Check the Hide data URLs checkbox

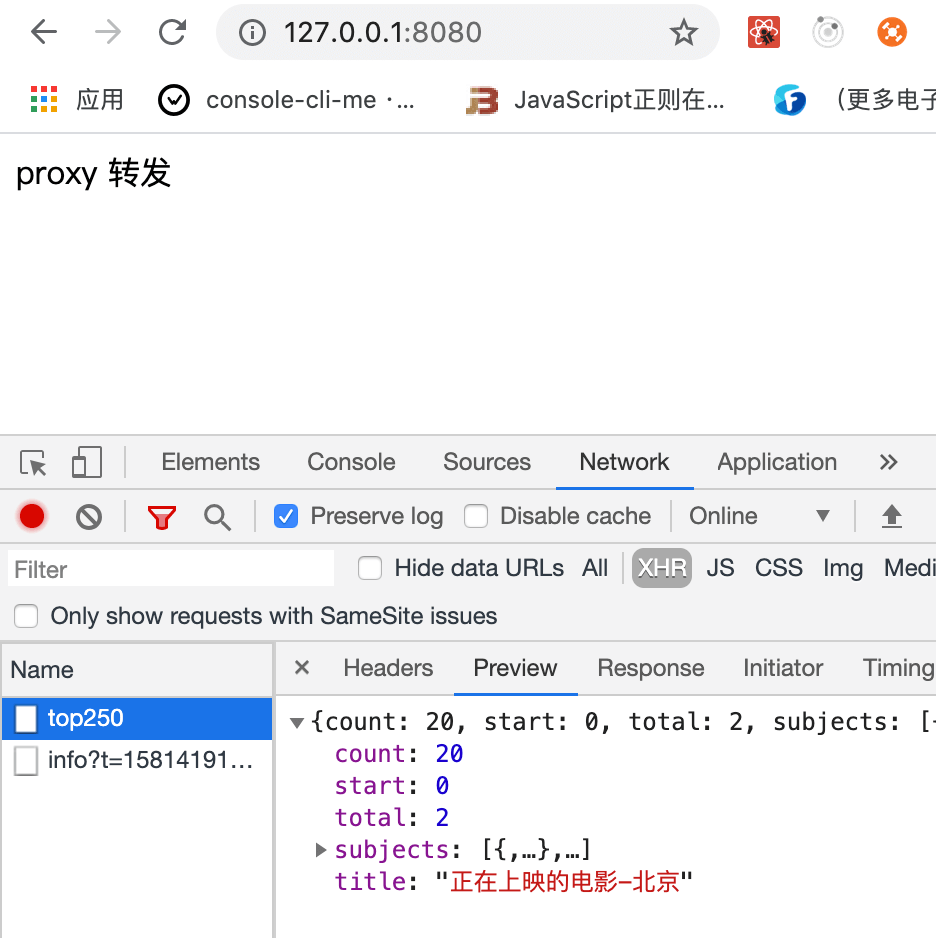[370, 569]
